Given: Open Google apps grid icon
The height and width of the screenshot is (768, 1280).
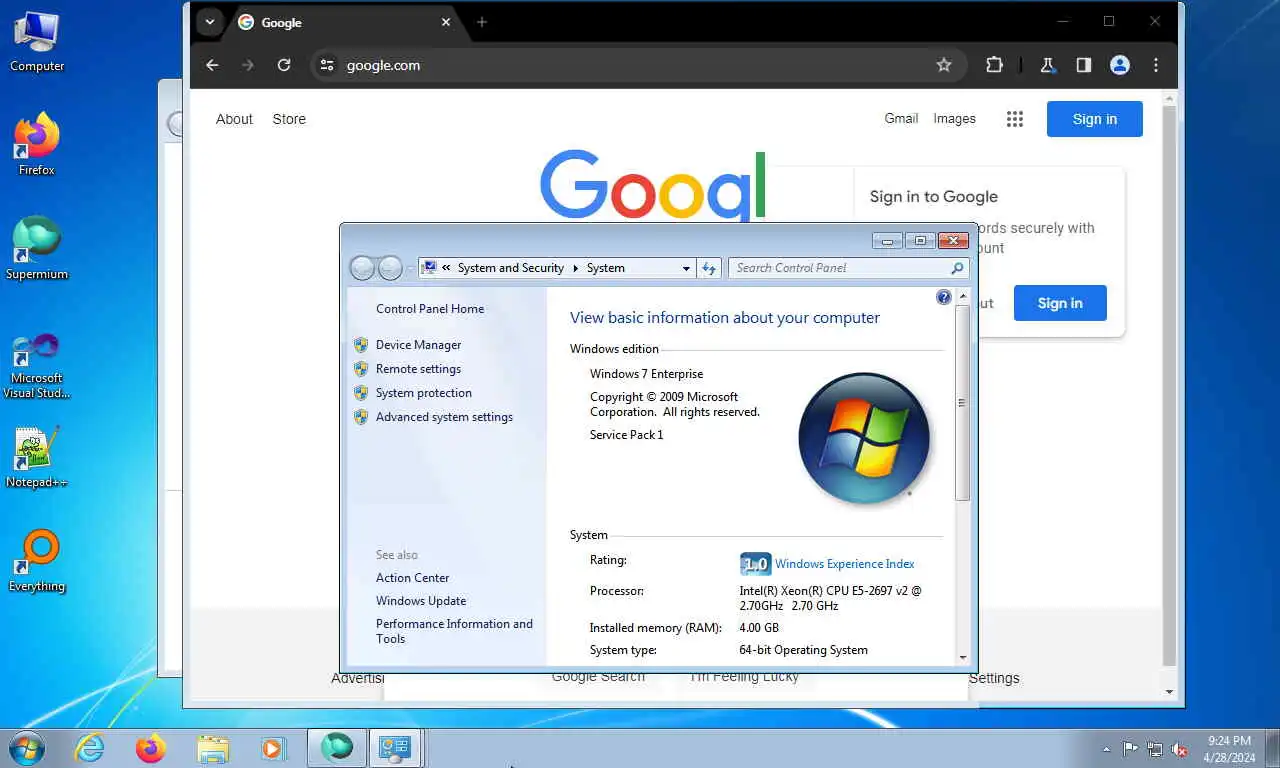Looking at the screenshot, I should 1015,119.
